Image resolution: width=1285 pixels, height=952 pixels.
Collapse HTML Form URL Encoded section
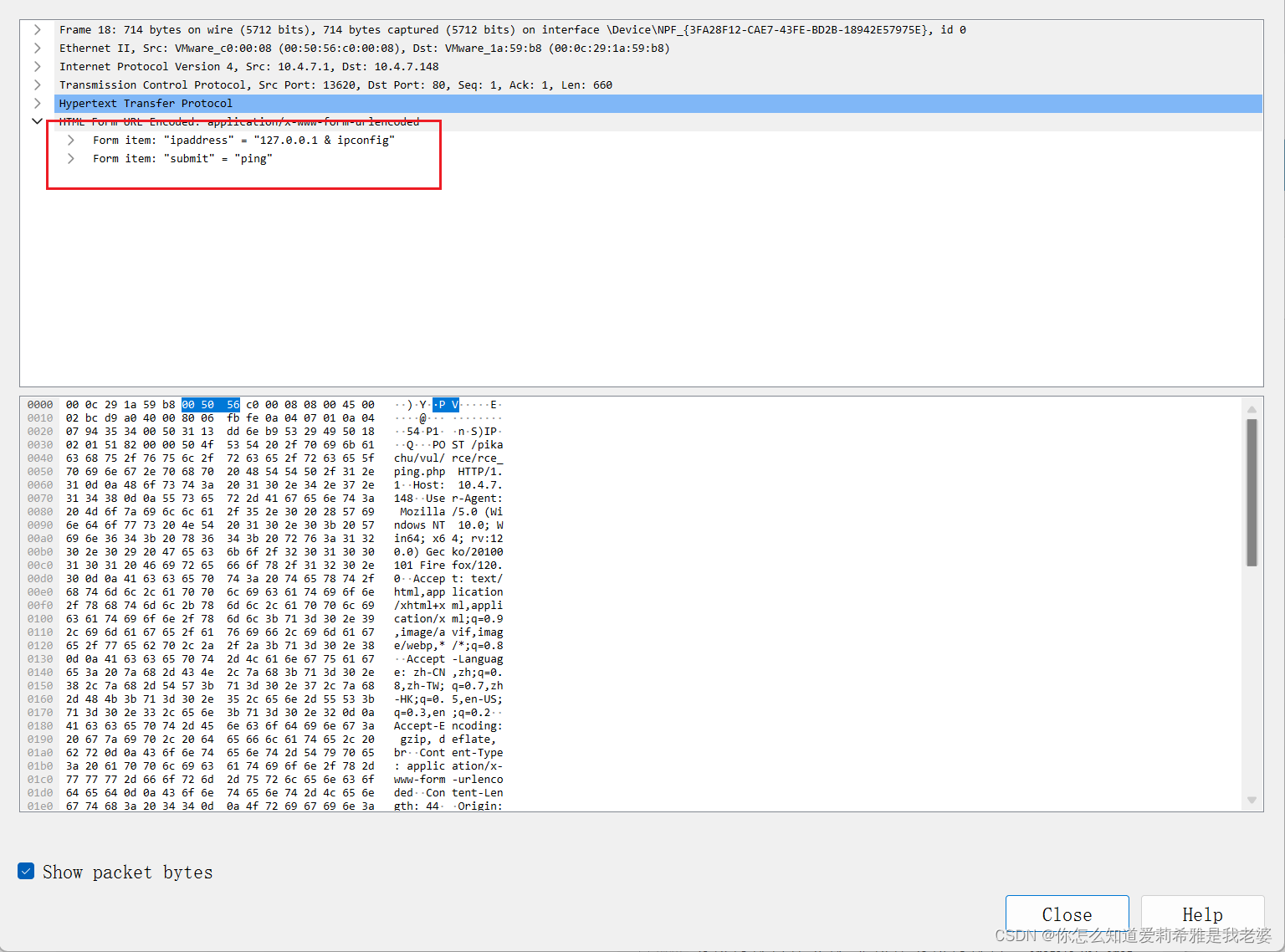(x=37, y=121)
